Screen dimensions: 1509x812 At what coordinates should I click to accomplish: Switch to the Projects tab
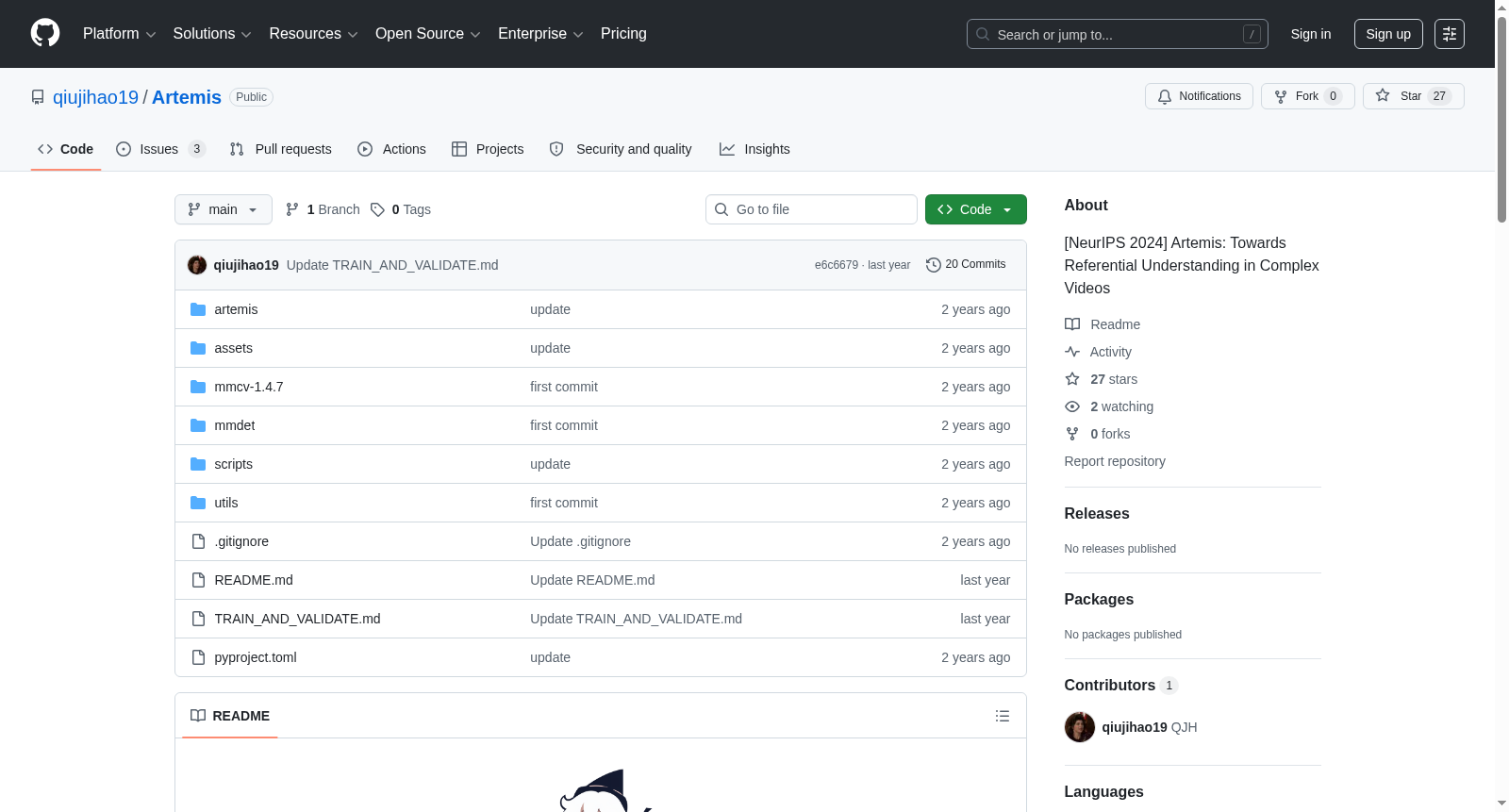(x=488, y=149)
